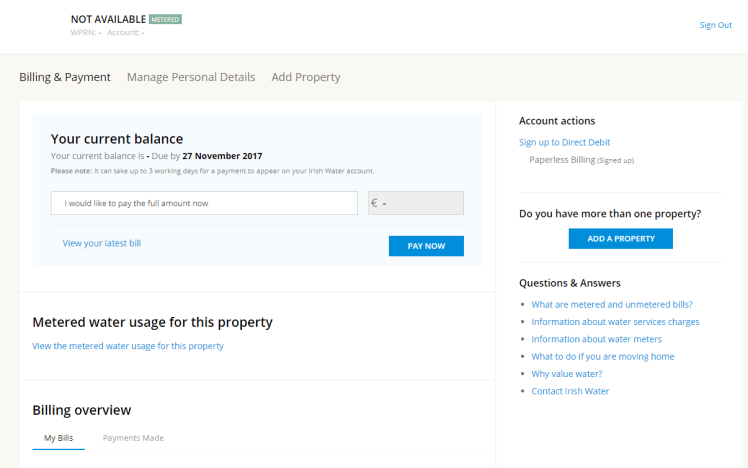
Task: Click the 'Why value water?' link
Action: point(566,374)
